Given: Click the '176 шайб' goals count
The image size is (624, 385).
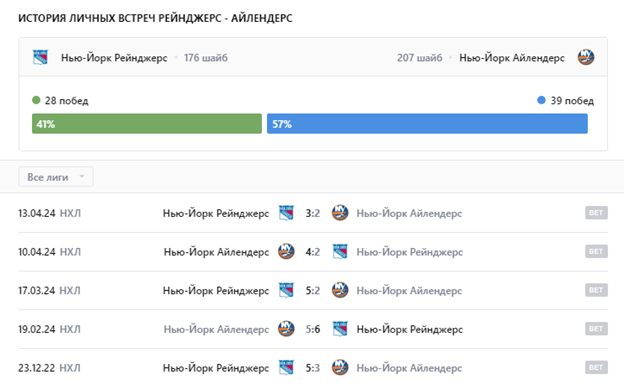Looking at the screenshot, I should click(x=206, y=58).
